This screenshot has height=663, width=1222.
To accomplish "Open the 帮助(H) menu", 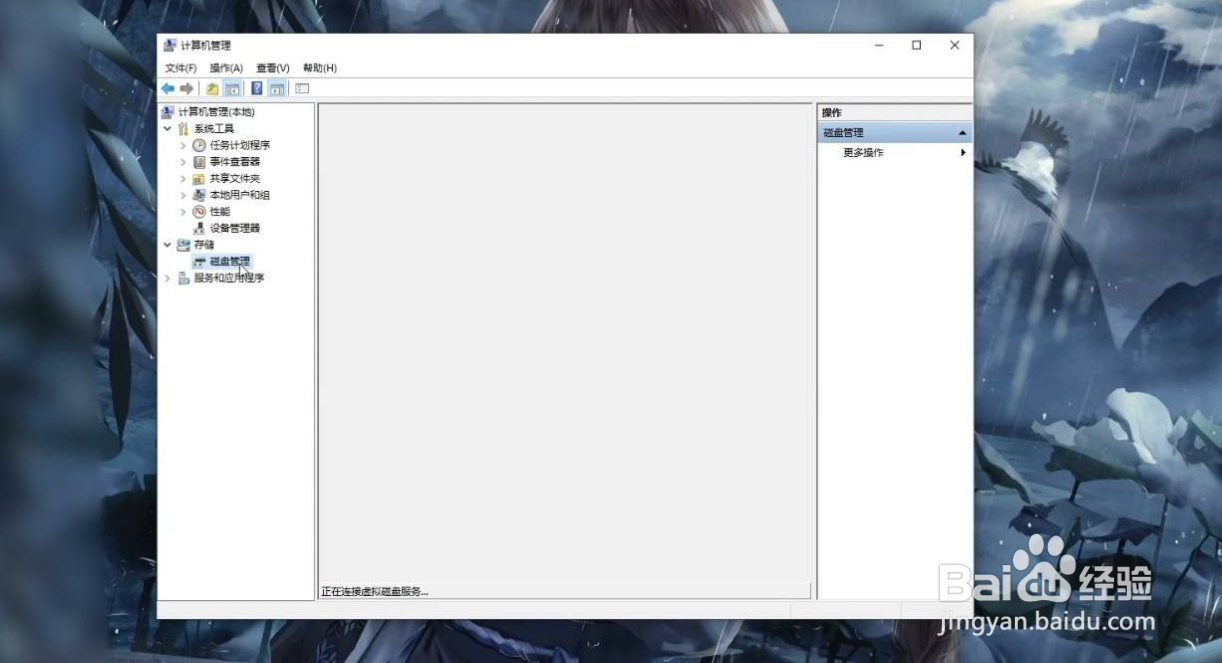I will click(320, 68).
